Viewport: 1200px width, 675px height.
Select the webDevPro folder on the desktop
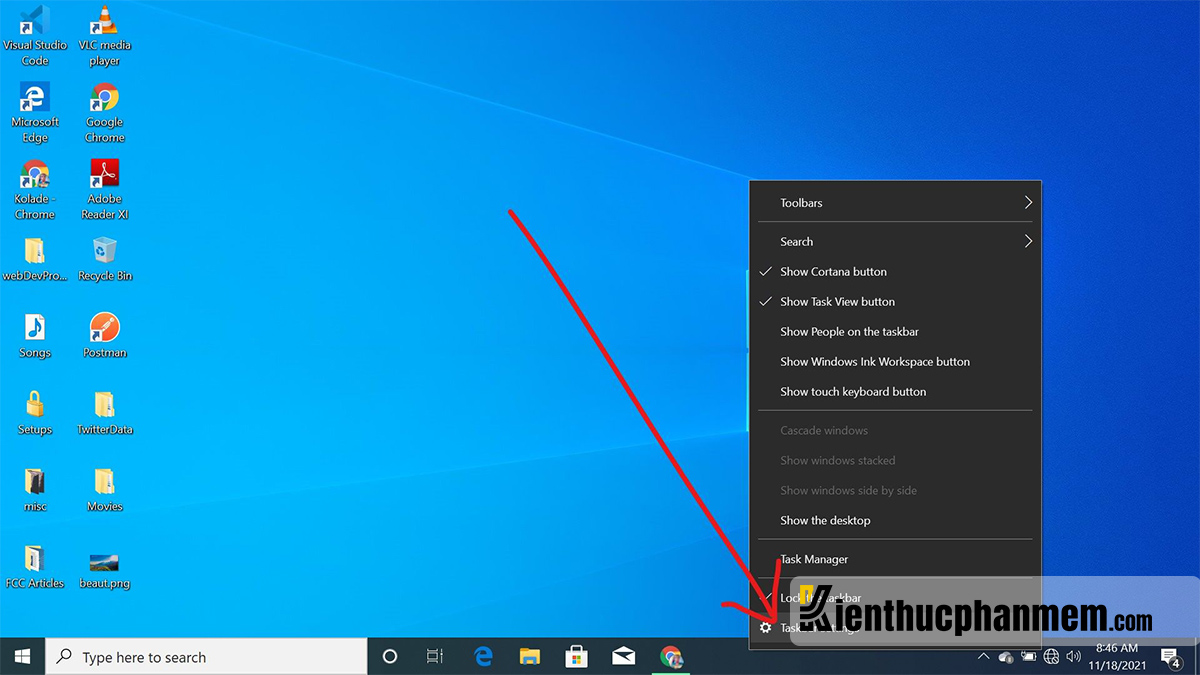[x=35, y=259]
